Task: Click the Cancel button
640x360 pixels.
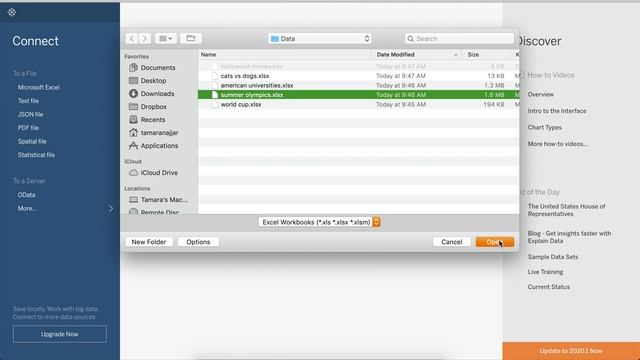Action: [x=451, y=242]
